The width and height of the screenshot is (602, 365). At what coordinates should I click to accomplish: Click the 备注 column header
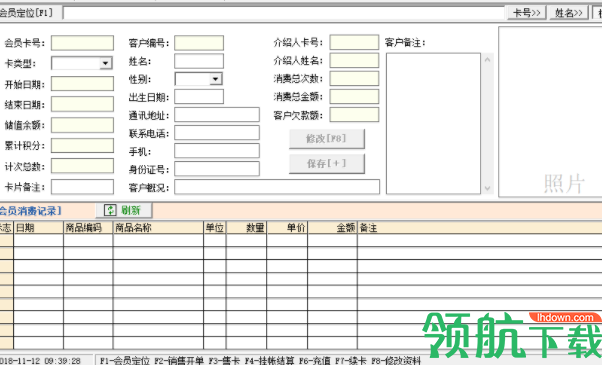[480, 228]
